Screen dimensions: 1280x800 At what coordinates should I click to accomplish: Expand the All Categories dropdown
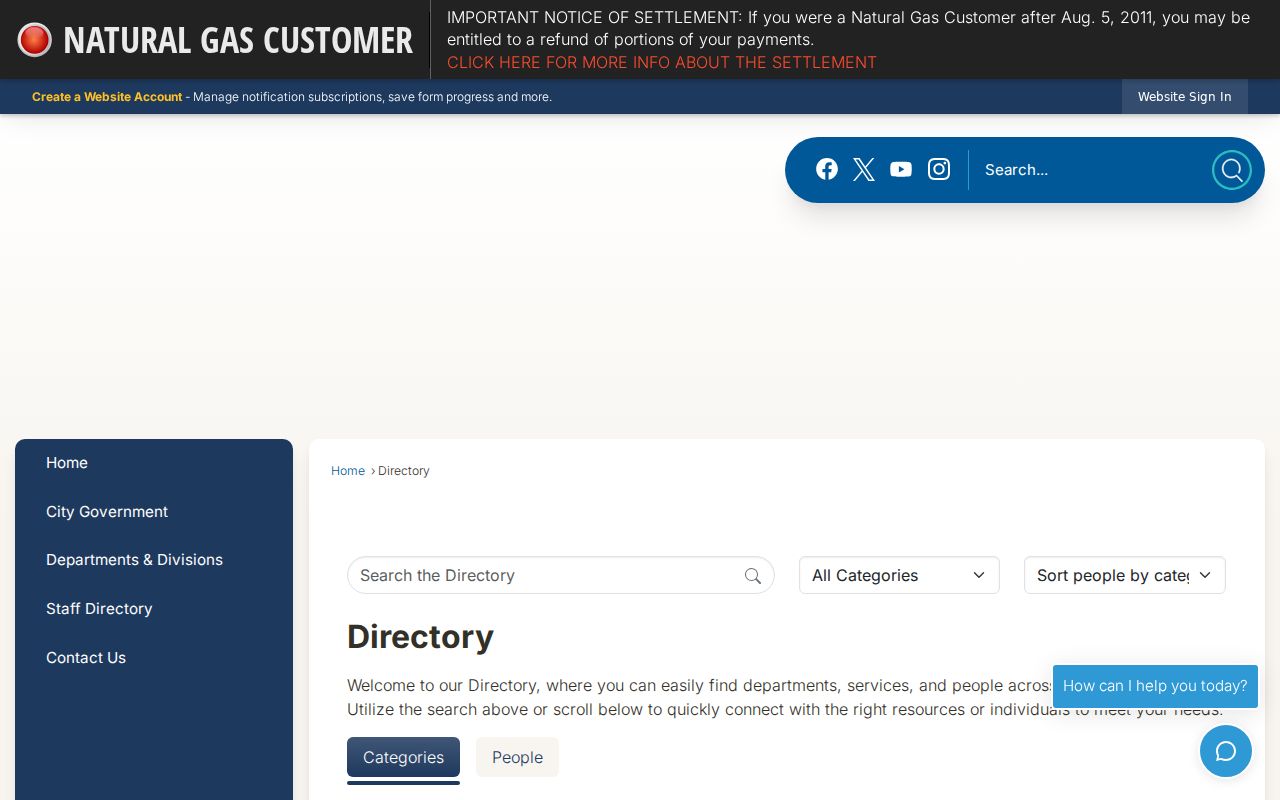pos(899,575)
